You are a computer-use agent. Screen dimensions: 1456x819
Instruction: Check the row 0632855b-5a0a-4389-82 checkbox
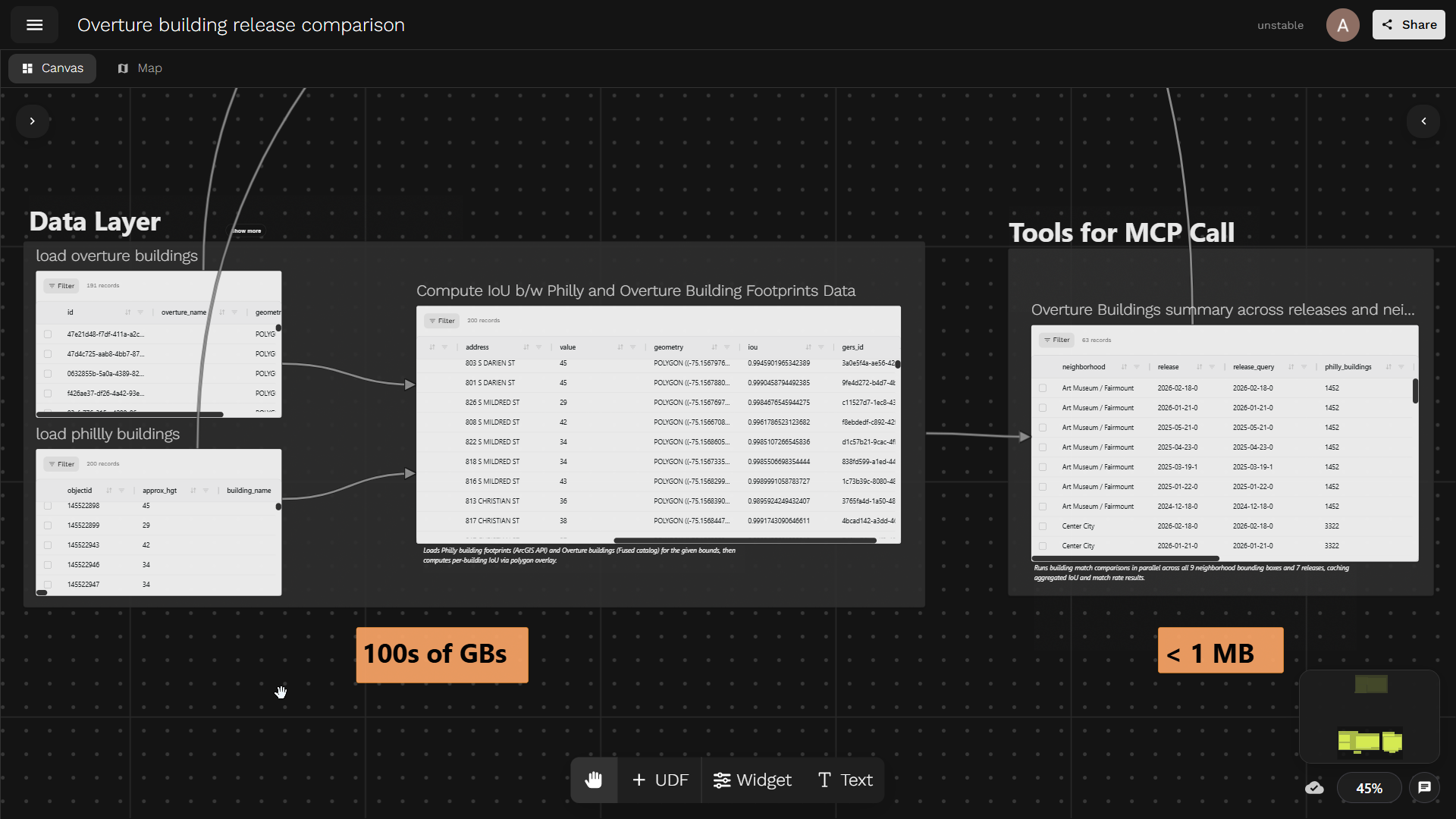[48, 374]
